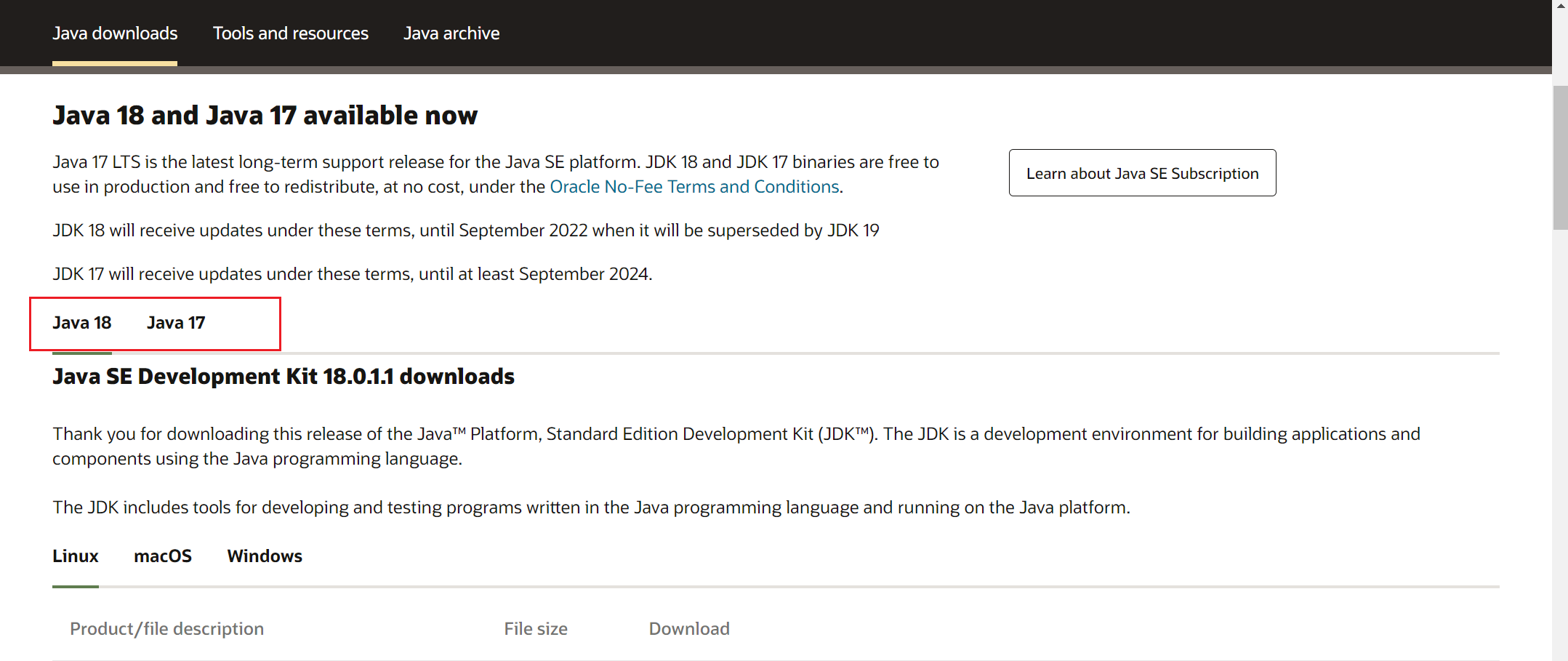This screenshot has height=661, width=1568.
Task: Switch to Tools and resources tab
Action: pyautogui.click(x=291, y=33)
